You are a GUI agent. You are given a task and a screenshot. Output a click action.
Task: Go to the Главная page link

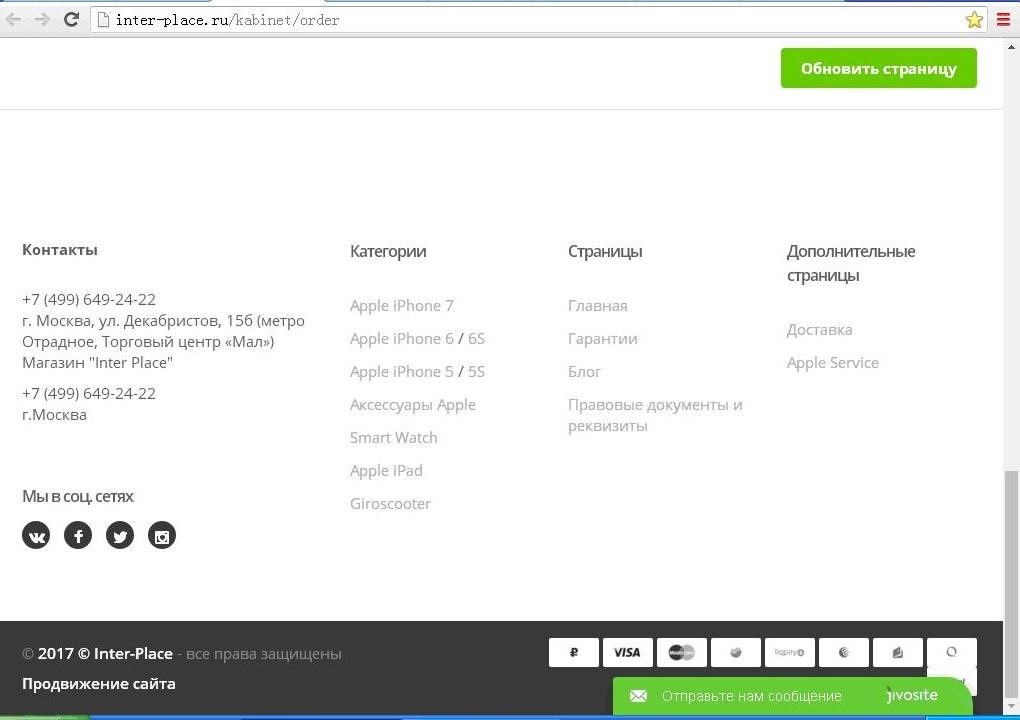pos(597,306)
